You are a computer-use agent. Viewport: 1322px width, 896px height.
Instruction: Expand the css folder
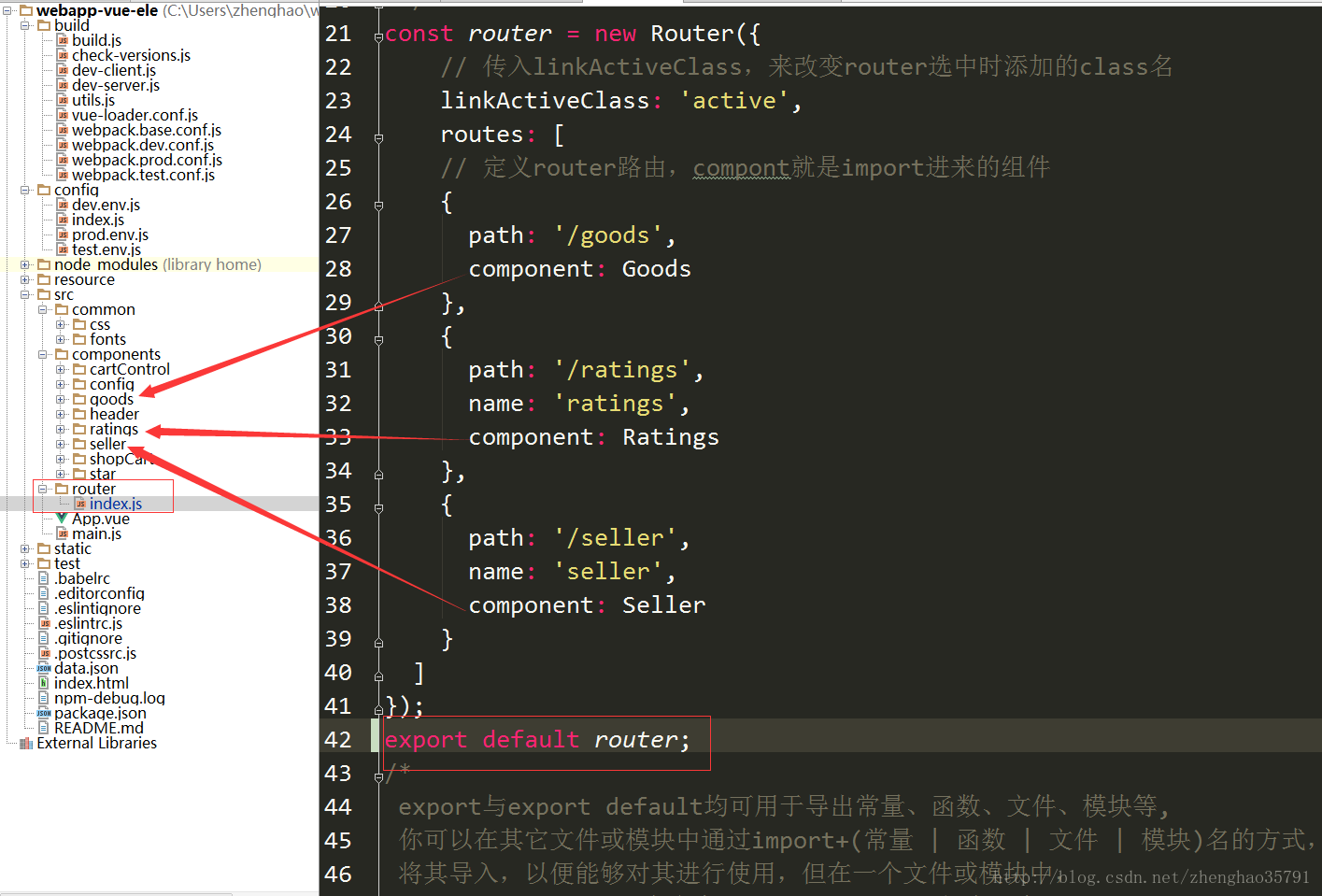pos(61,324)
